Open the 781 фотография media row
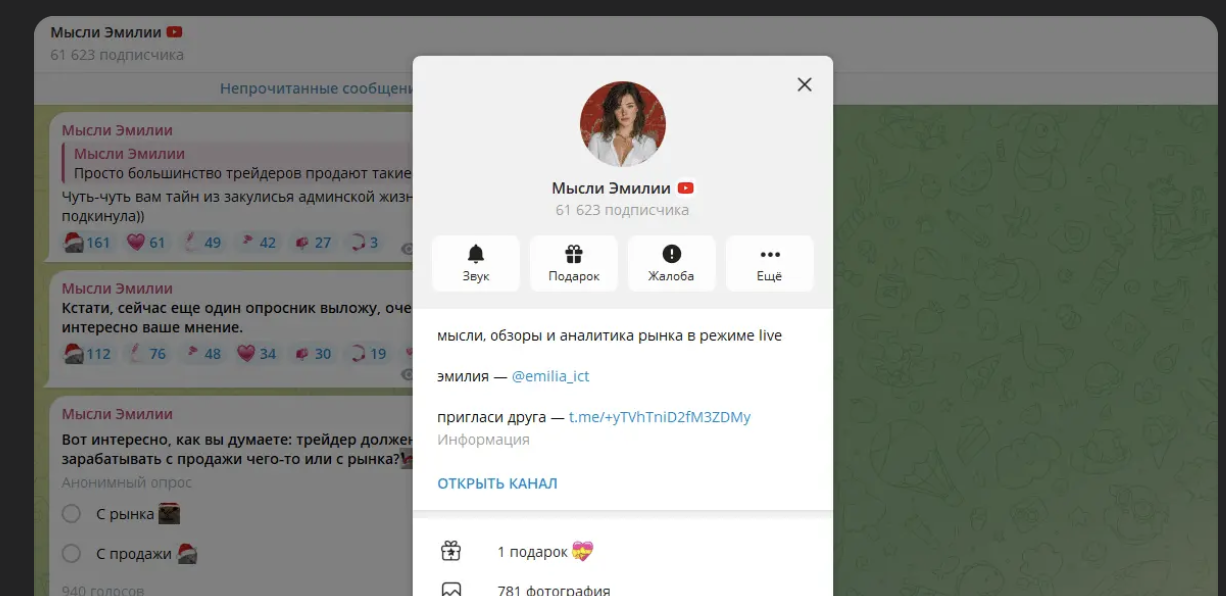 [553, 590]
